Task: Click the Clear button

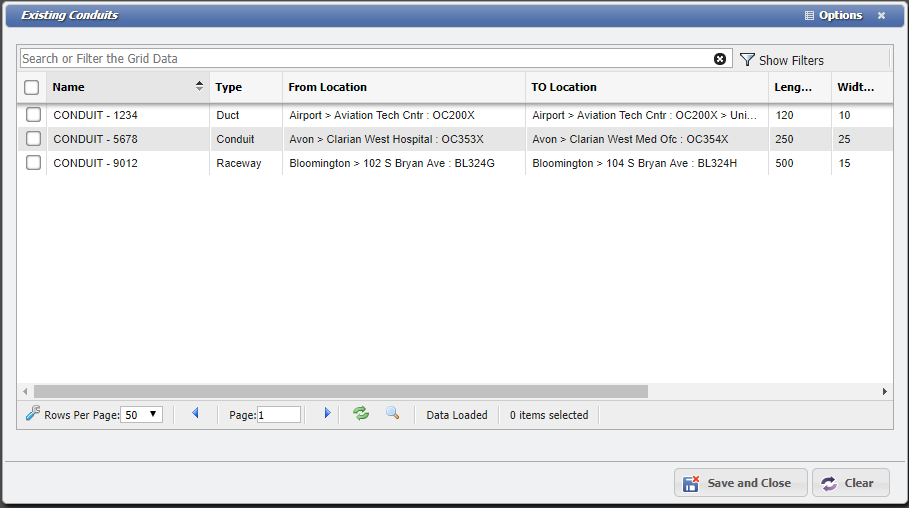Action: [x=851, y=482]
